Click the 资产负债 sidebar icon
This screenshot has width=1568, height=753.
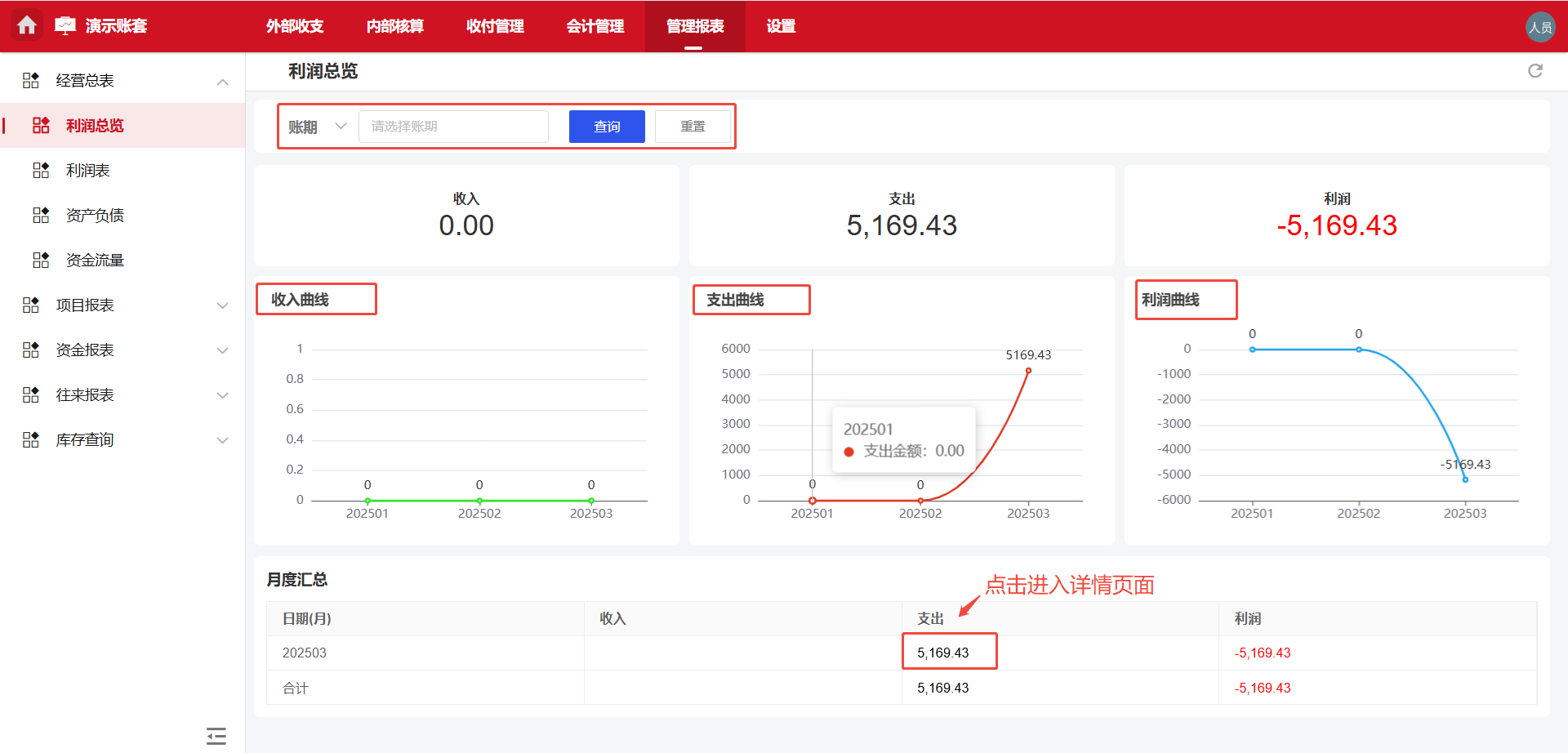point(40,215)
